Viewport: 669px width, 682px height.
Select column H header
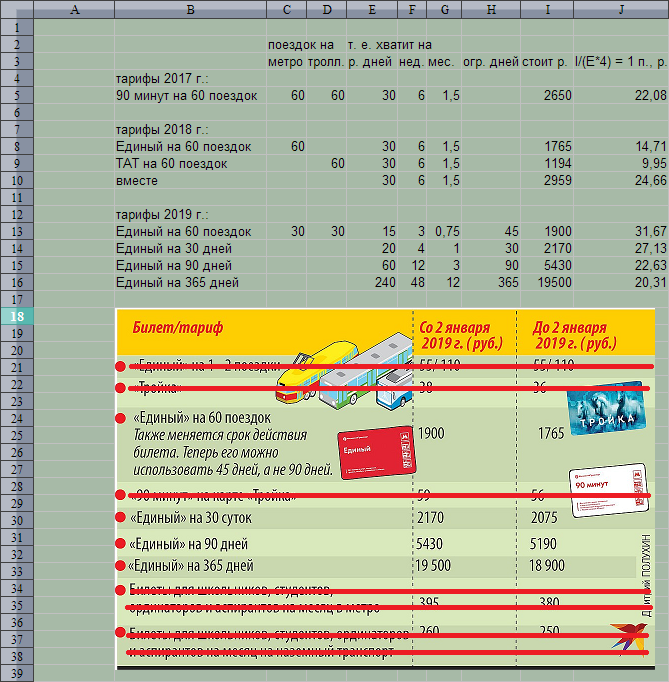click(x=491, y=9)
